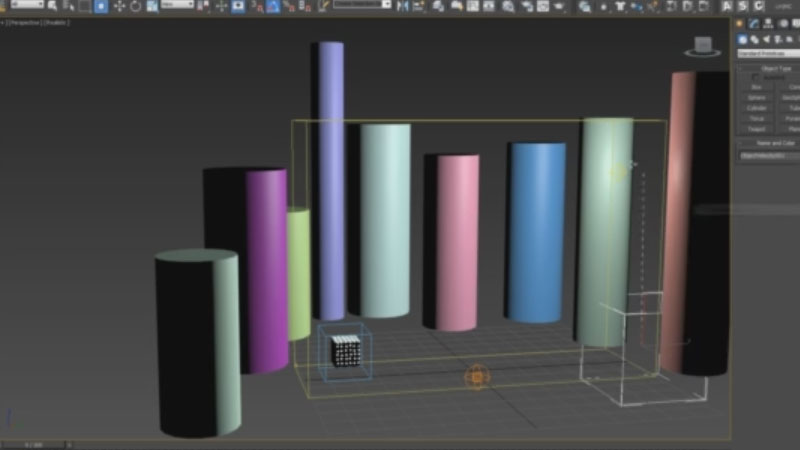Select the Rotate transform tool
This screenshot has height=450, width=800.
click(x=138, y=6)
